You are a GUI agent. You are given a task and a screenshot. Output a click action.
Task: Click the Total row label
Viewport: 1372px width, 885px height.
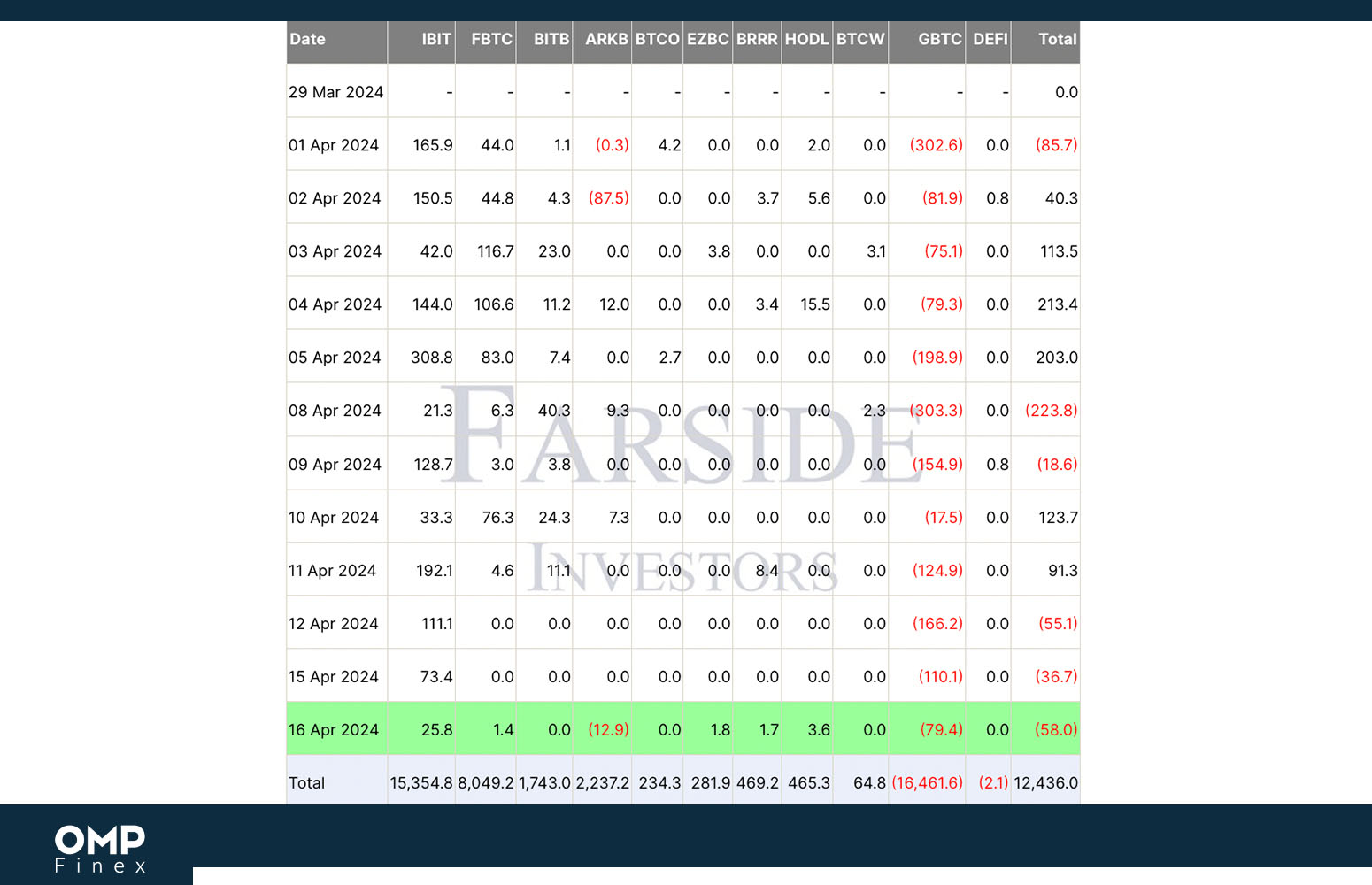tap(306, 783)
